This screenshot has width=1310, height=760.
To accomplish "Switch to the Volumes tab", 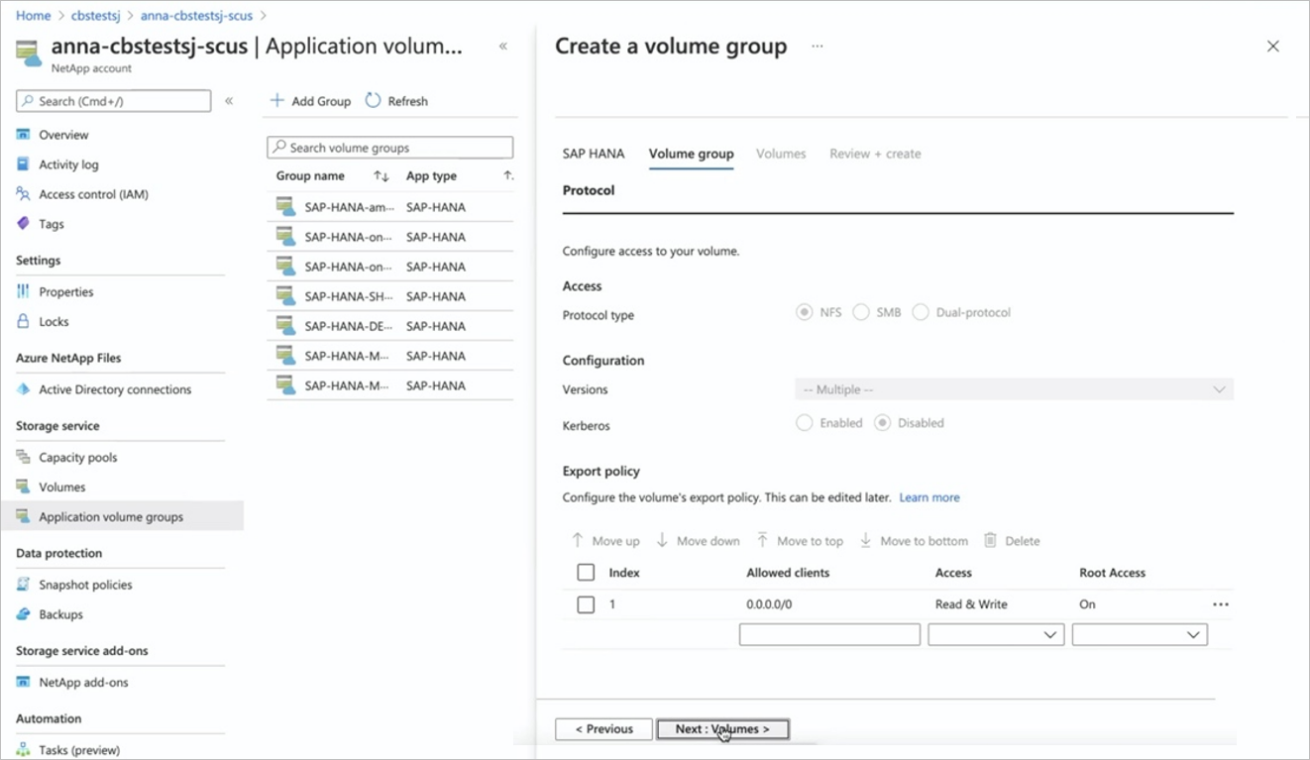I will pyautogui.click(x=781, y=154).
